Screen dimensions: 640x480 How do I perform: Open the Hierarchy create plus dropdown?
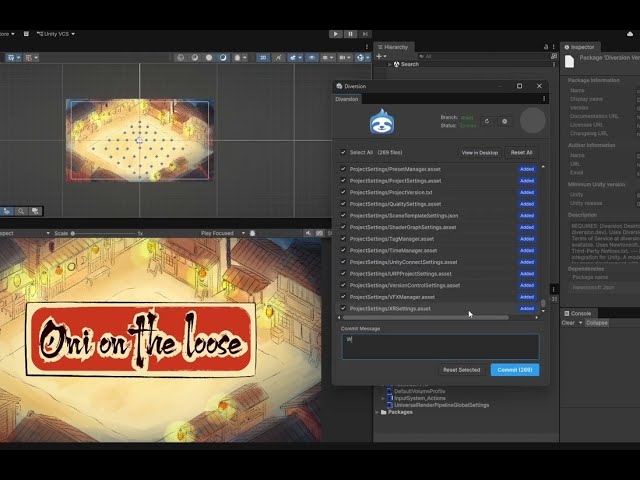click(x=381, y=56)
